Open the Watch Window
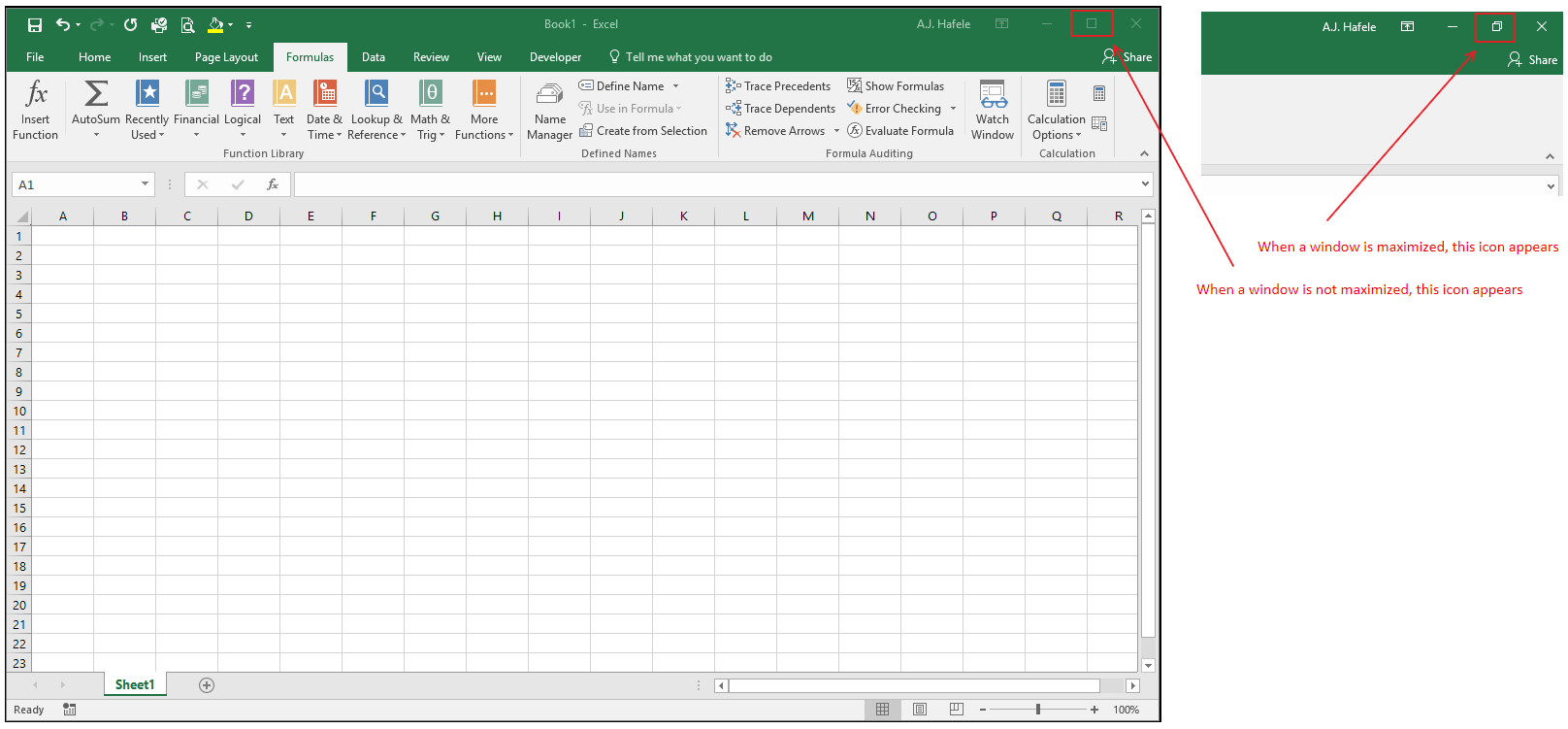 click(x=993, y=110)
